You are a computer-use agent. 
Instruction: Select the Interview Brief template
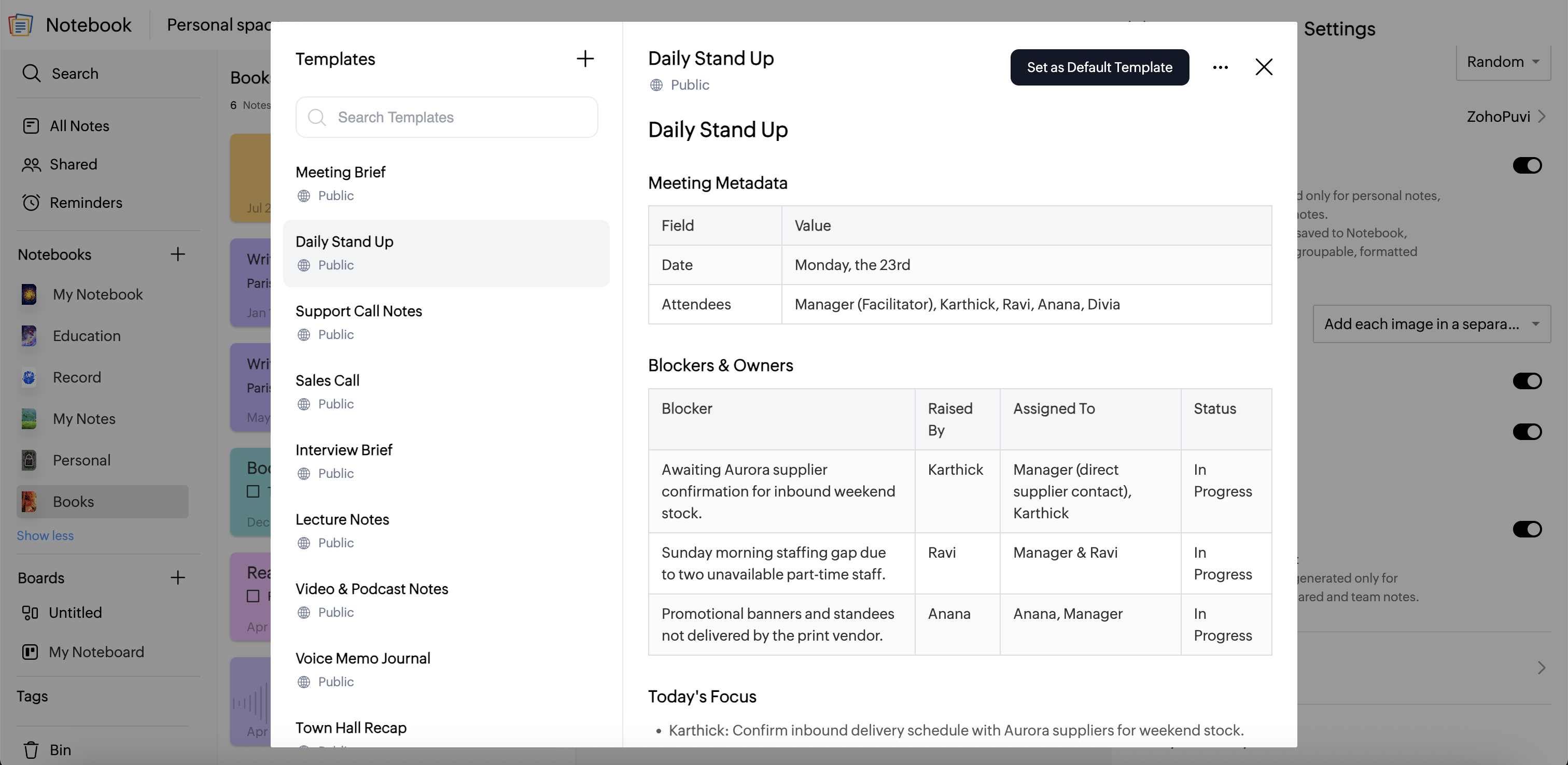pyautogui.click(x=446, y=461)
